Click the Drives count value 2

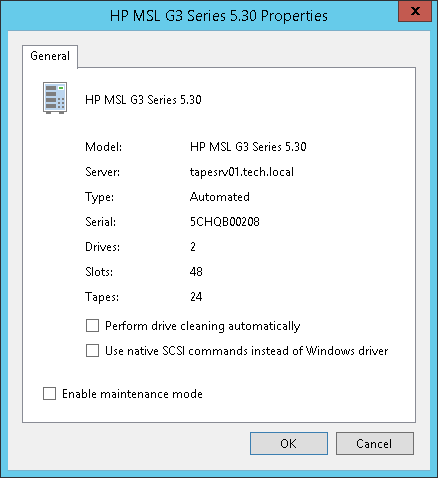pyautogui.click(x=193, y=247)
